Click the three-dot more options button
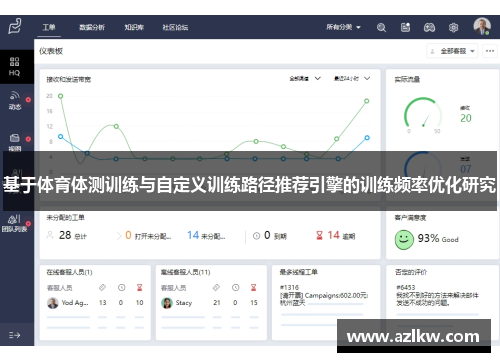The width and height of the screenshot is (500, 362). point(490,51)
